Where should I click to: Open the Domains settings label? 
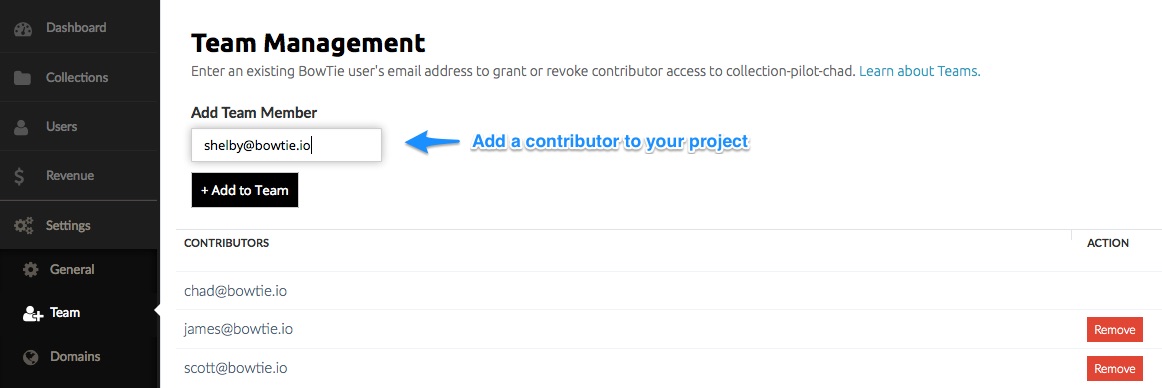click(x=75, y=356)
